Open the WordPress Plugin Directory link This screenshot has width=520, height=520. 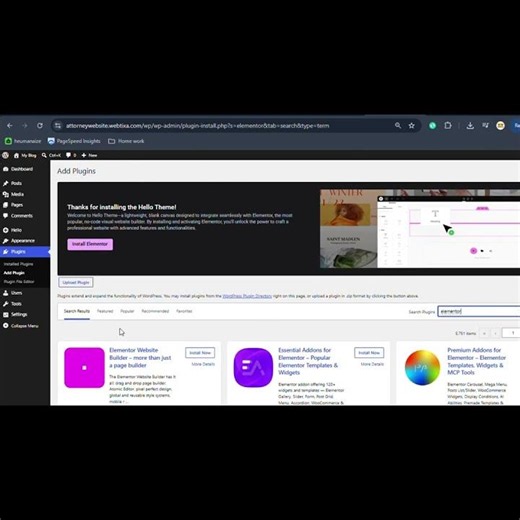coord(247,296)
